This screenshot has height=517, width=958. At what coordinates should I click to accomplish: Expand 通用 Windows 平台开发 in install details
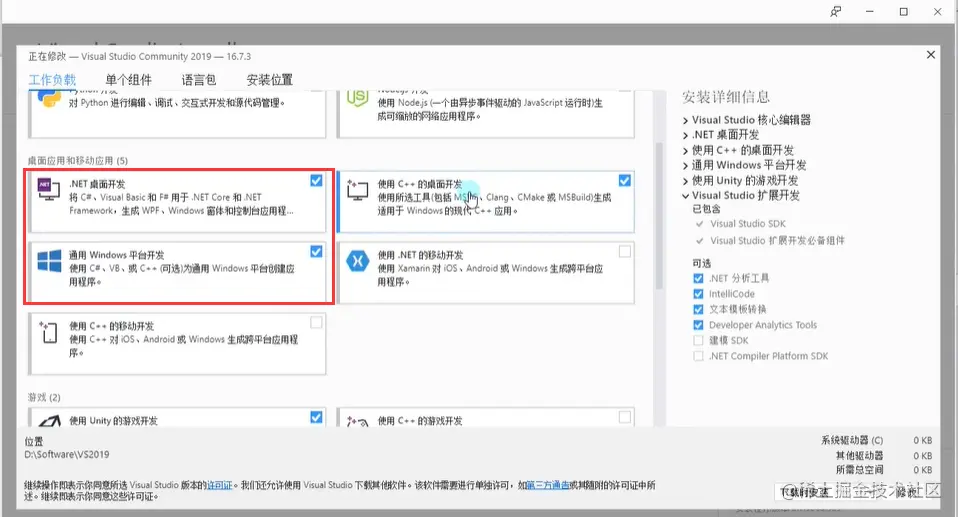click(686, 166)
